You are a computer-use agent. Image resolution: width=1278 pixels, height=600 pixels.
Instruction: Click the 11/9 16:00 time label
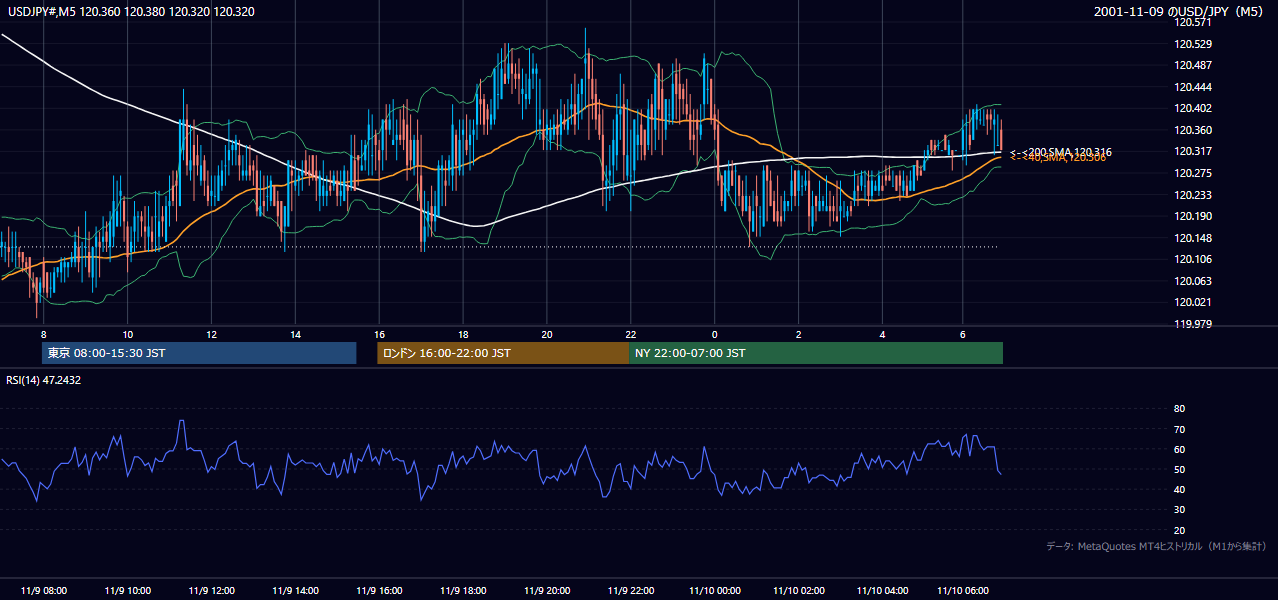[379, 590]
